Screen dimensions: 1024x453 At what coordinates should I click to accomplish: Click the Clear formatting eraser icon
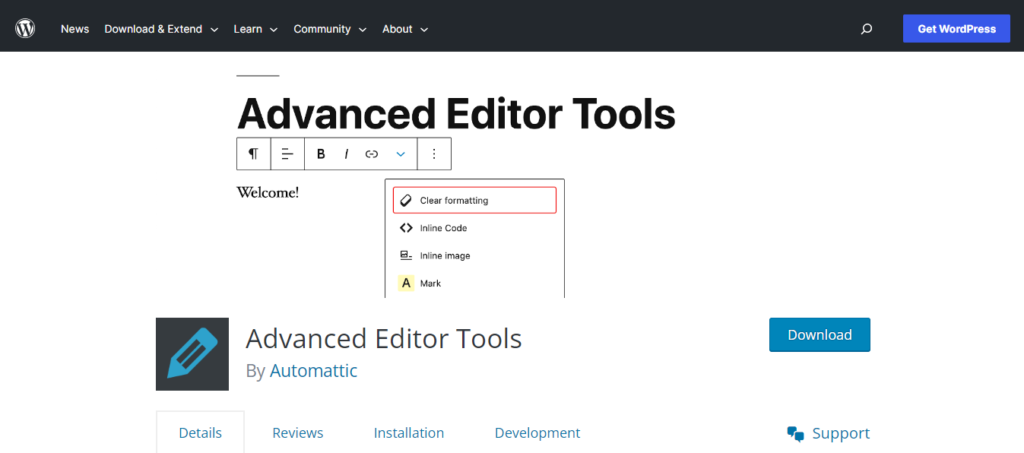[406, 200]
